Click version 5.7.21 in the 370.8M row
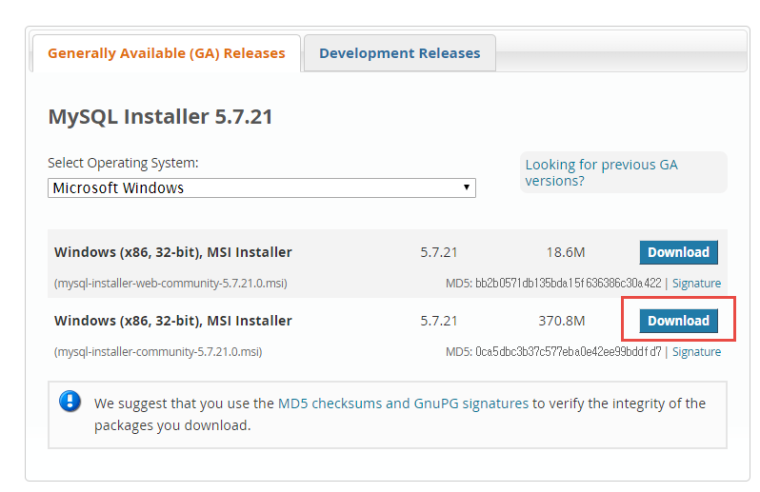This screenshot has height=492, width=760. coord(439,321)
